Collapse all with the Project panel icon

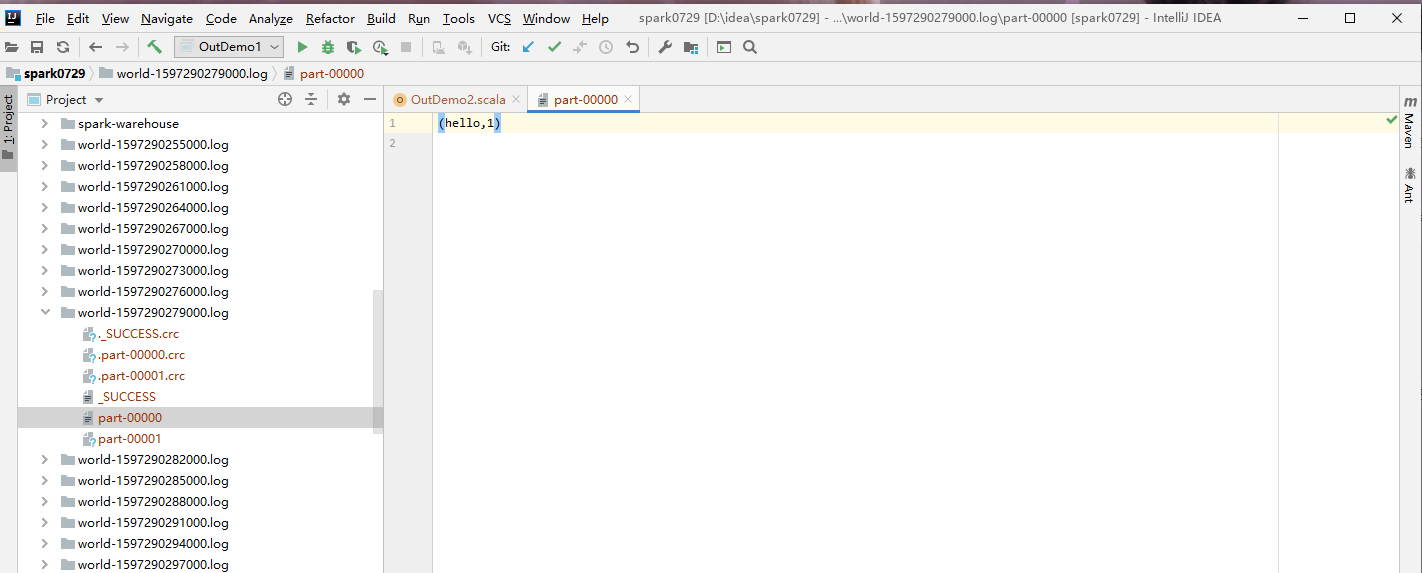(x=311, y=99)
